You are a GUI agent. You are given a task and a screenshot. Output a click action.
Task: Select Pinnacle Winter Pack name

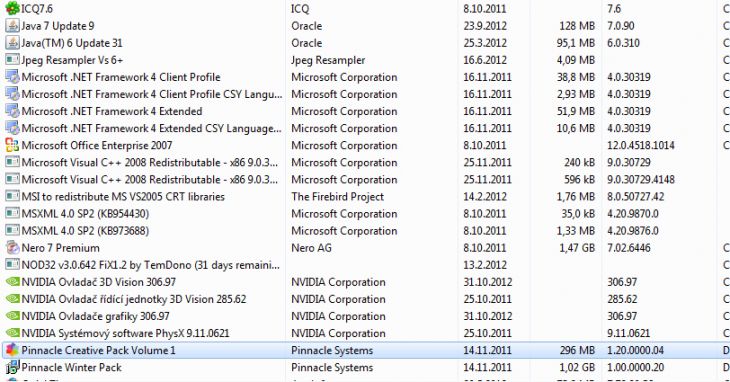tap(71, 368)
